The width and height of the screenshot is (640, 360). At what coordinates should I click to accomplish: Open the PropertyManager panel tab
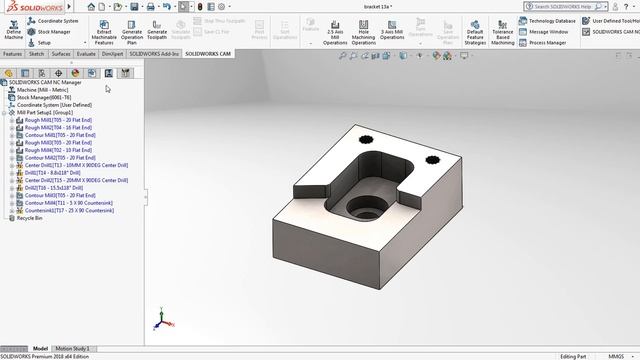click(x=25, y=73)
